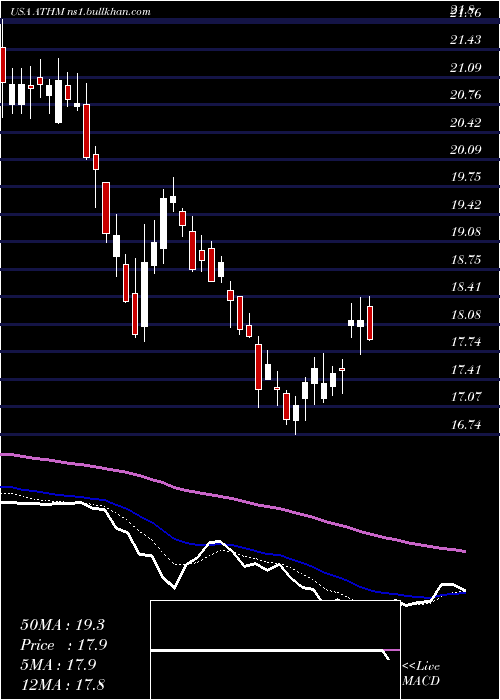Click the 16.74 price axis label
Screen dimensions: 500x700
tap(466, 425)
